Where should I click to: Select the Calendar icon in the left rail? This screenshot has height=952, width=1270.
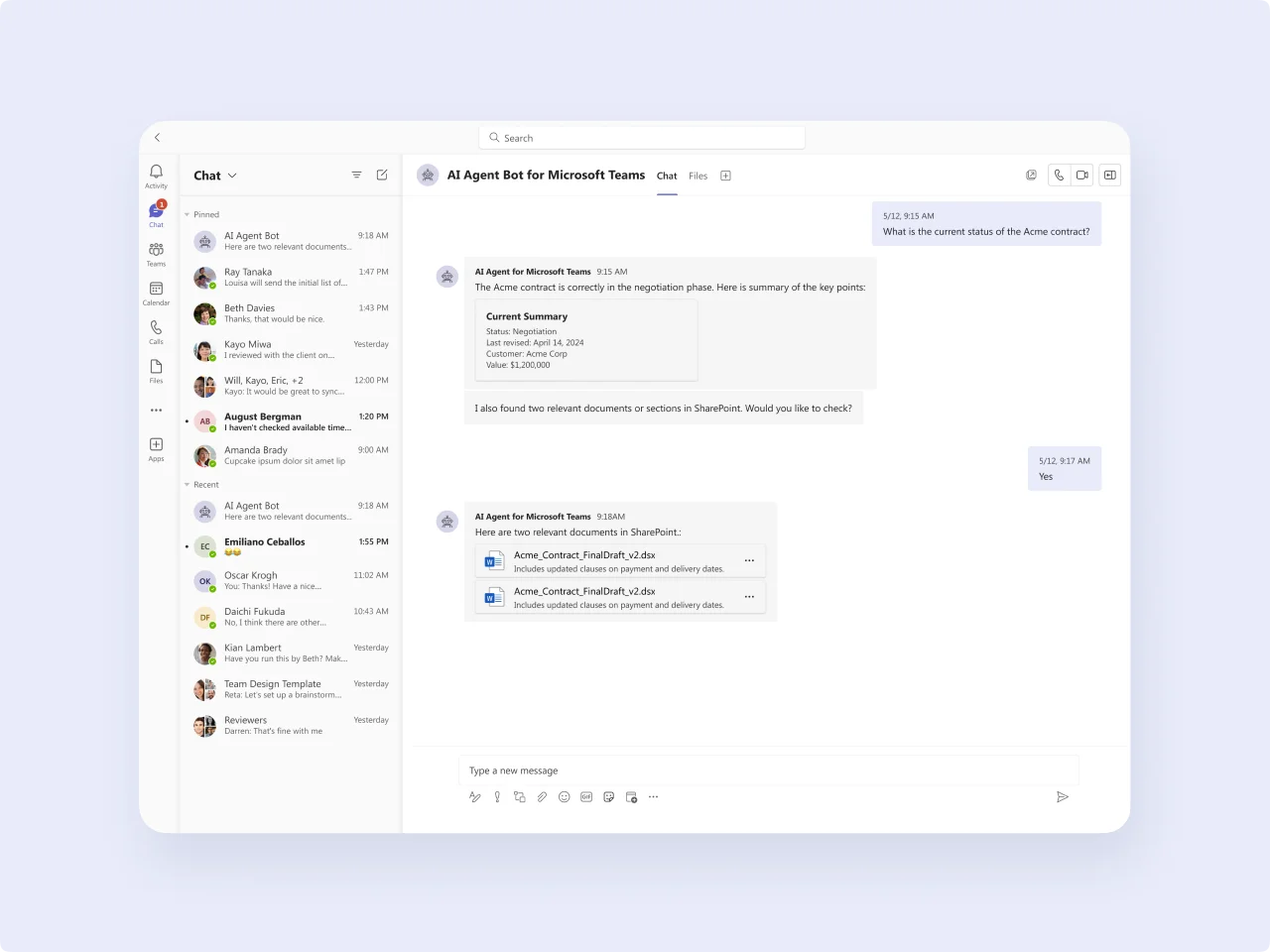coord(156,293)
